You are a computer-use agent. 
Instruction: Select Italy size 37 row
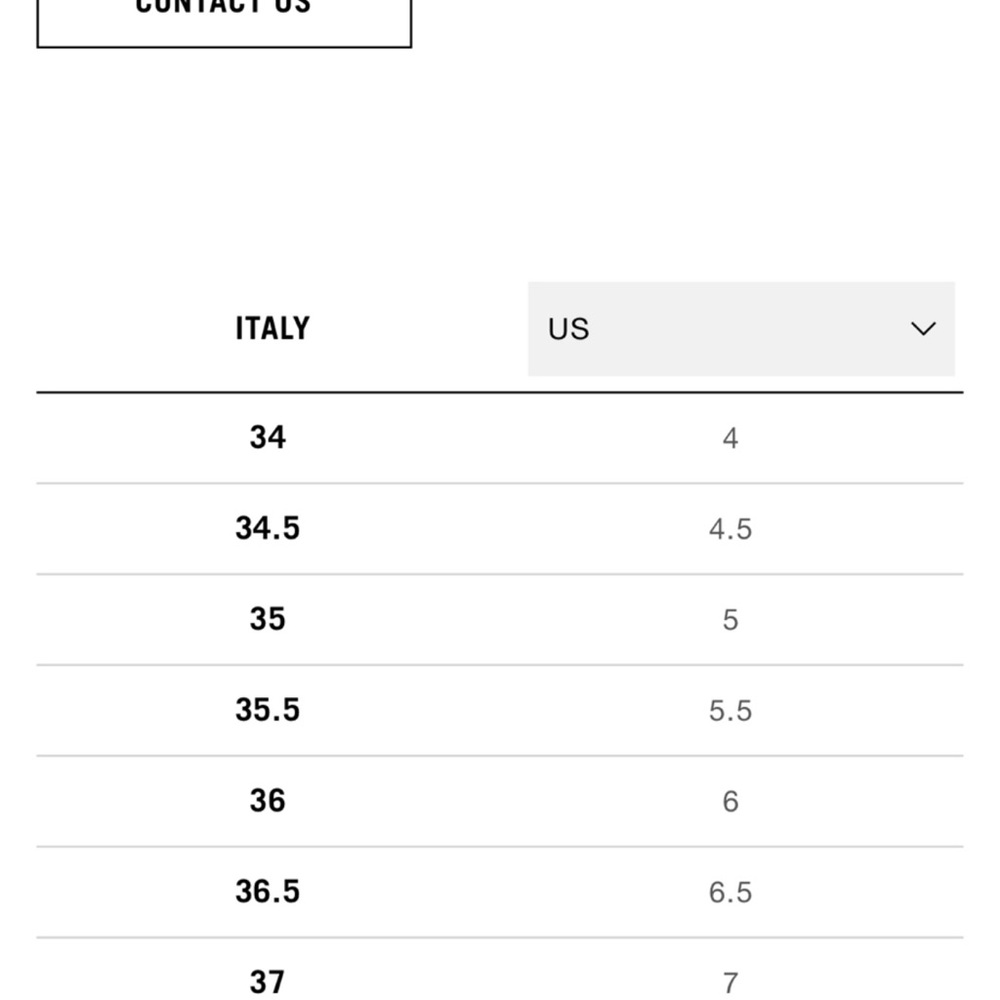pos(499,969)
